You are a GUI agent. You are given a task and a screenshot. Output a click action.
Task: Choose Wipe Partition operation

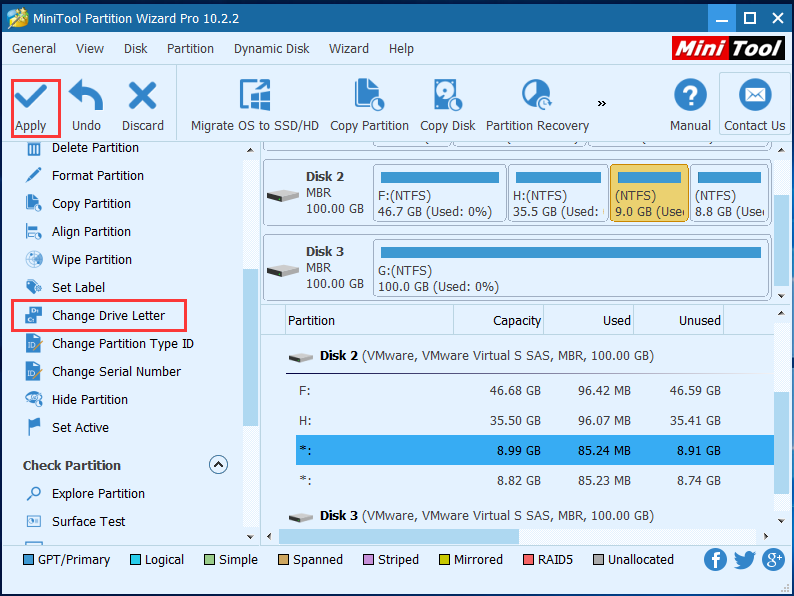[x=92, y=259]
